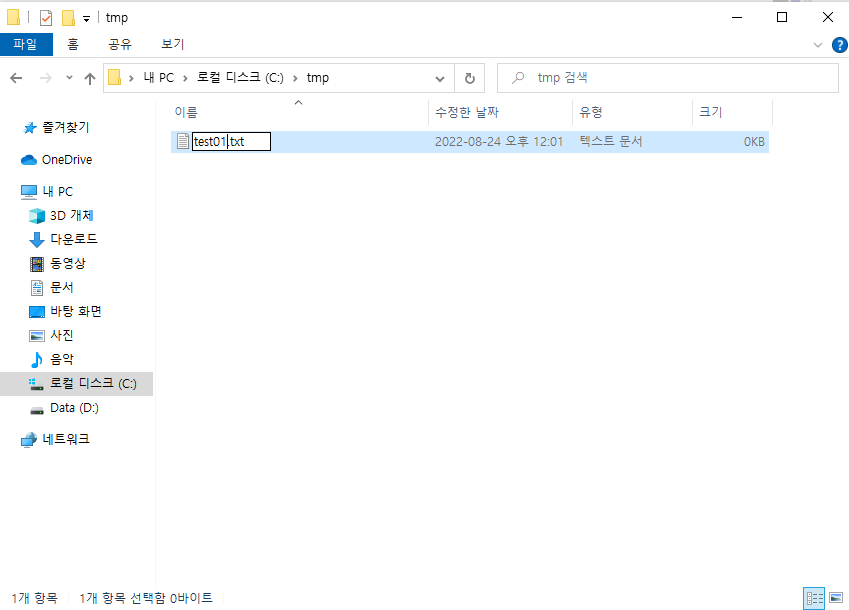
Task: Sort by the 유형 column header
Action: click(591, 112)
